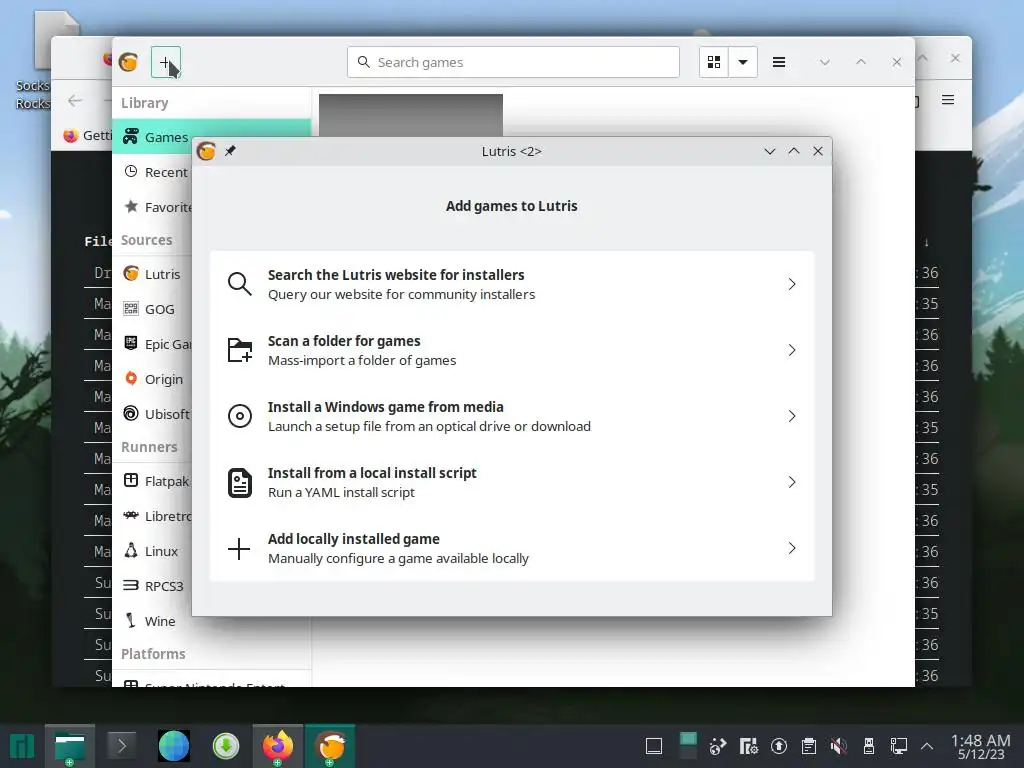
Task: Open the Lutris hamburger menu
Action: pos(778,62)
